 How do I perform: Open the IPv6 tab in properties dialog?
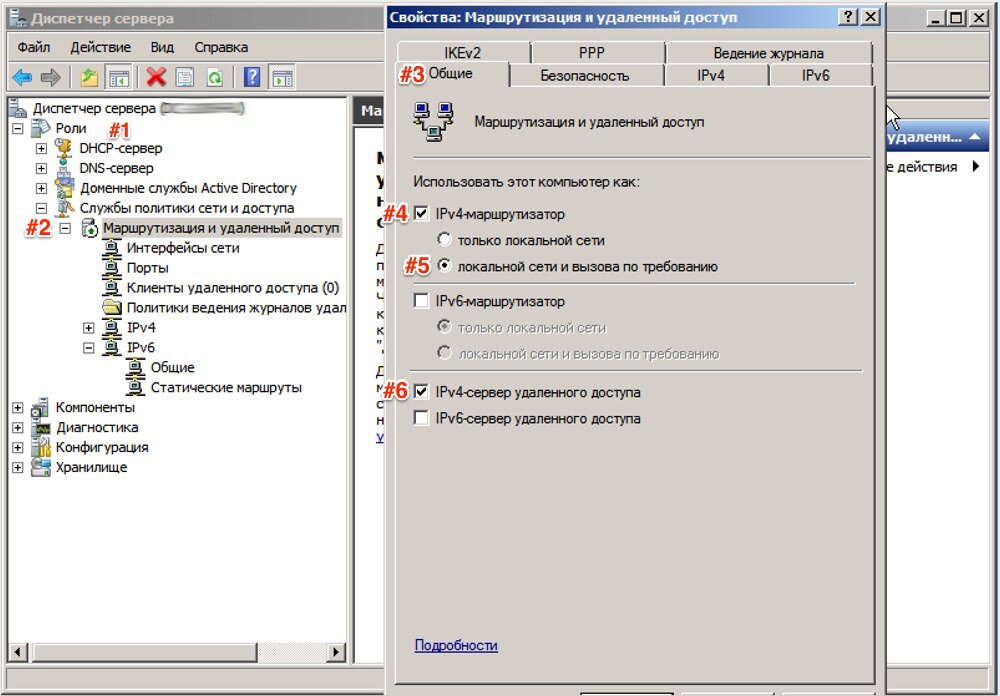click(816, 75)
